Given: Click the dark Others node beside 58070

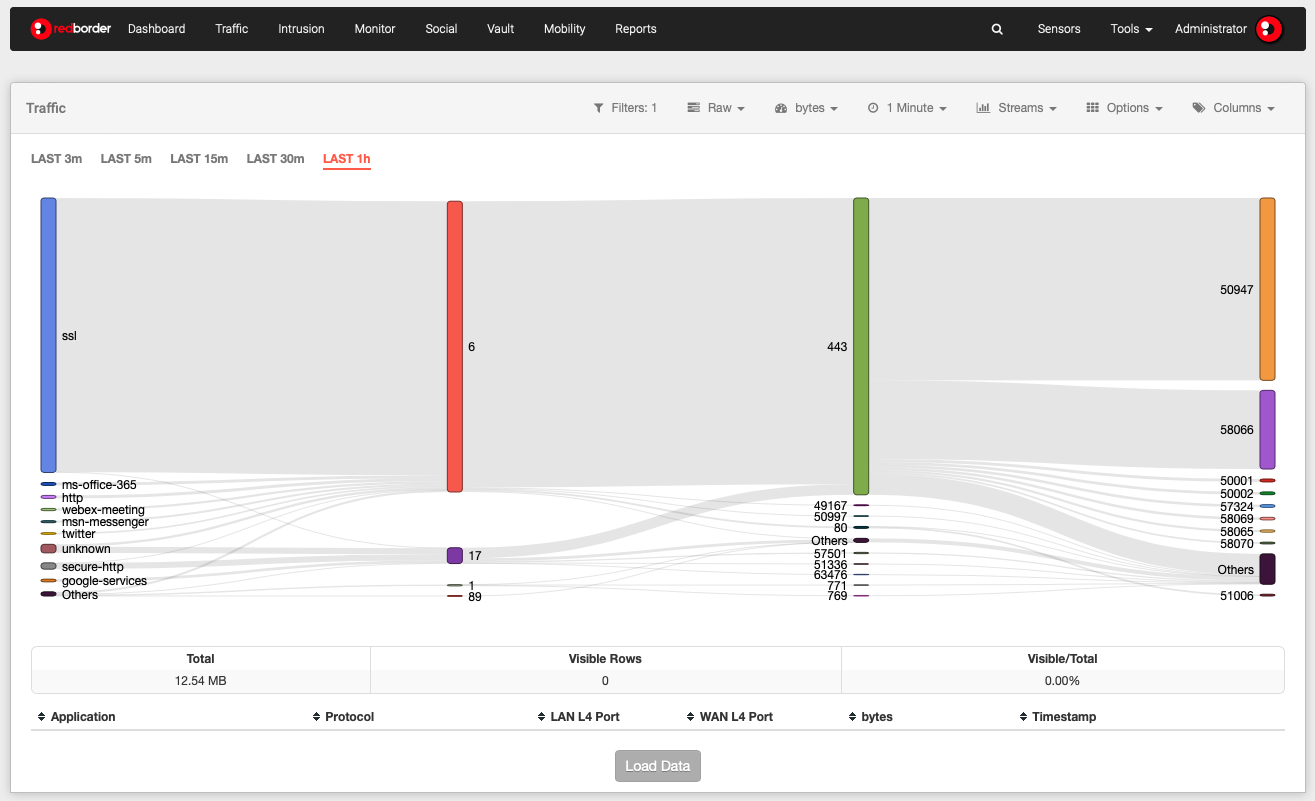Looking at the screenshot, I should point(1267,569).
